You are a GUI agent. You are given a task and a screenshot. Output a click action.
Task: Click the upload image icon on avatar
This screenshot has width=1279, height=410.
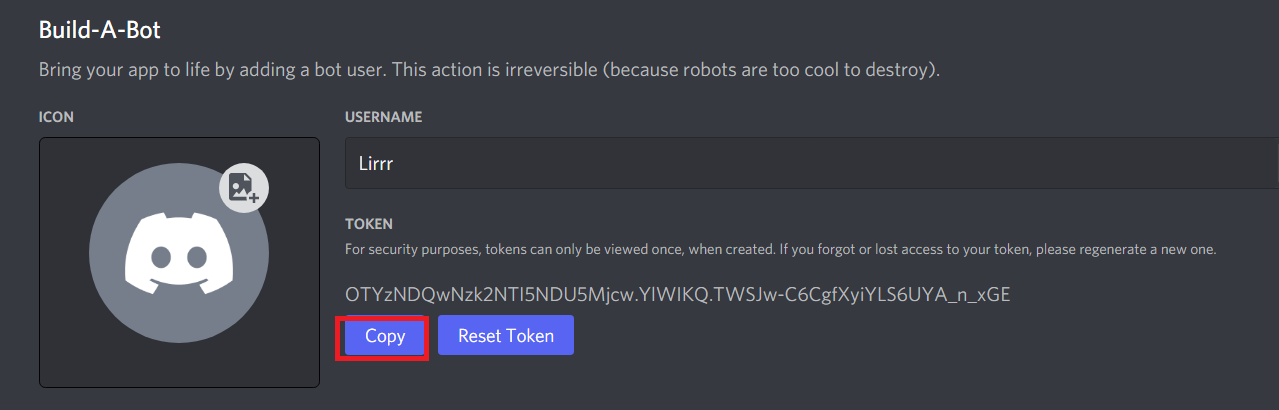pos(244,188)
